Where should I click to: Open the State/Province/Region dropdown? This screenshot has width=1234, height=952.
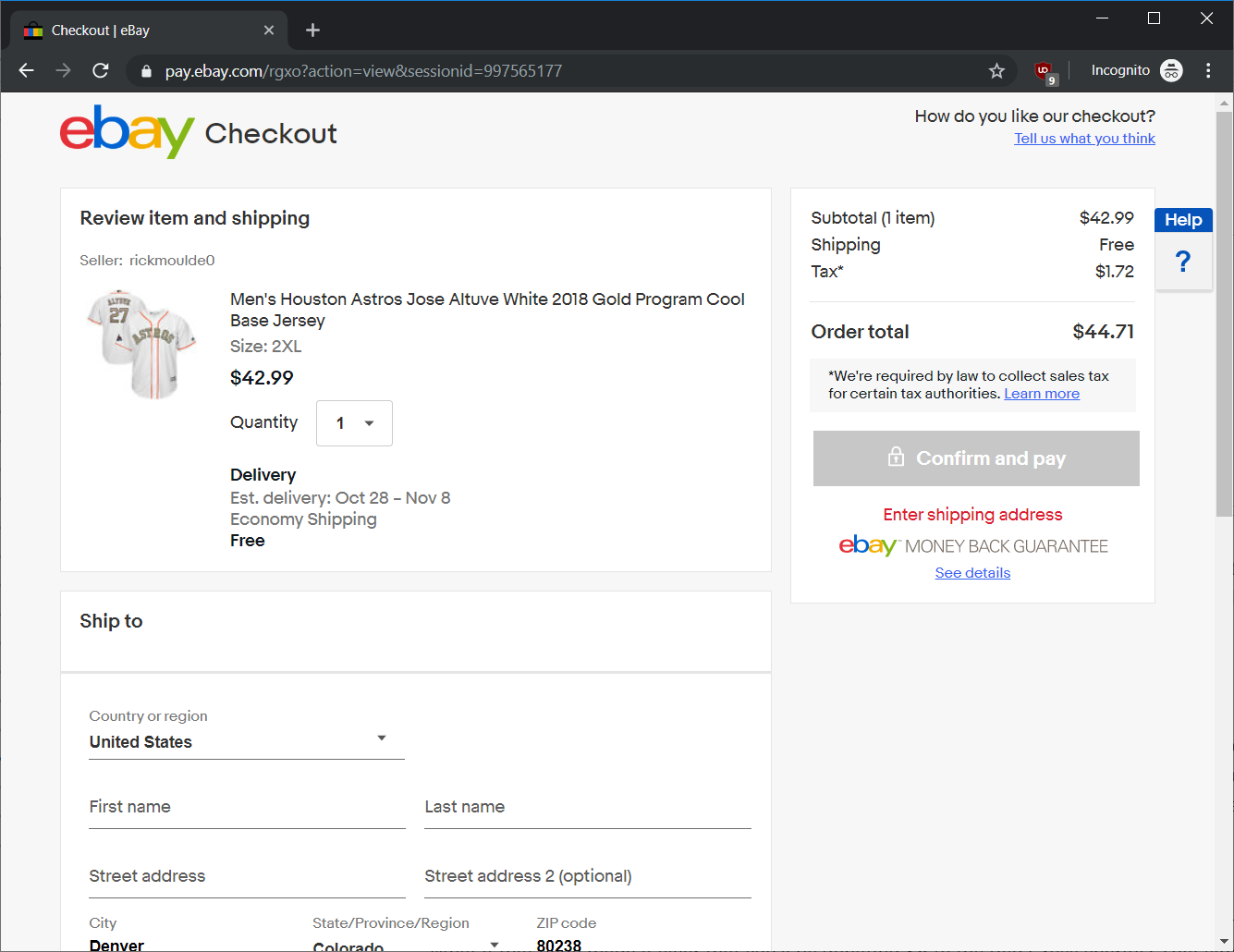click(405, 945)
